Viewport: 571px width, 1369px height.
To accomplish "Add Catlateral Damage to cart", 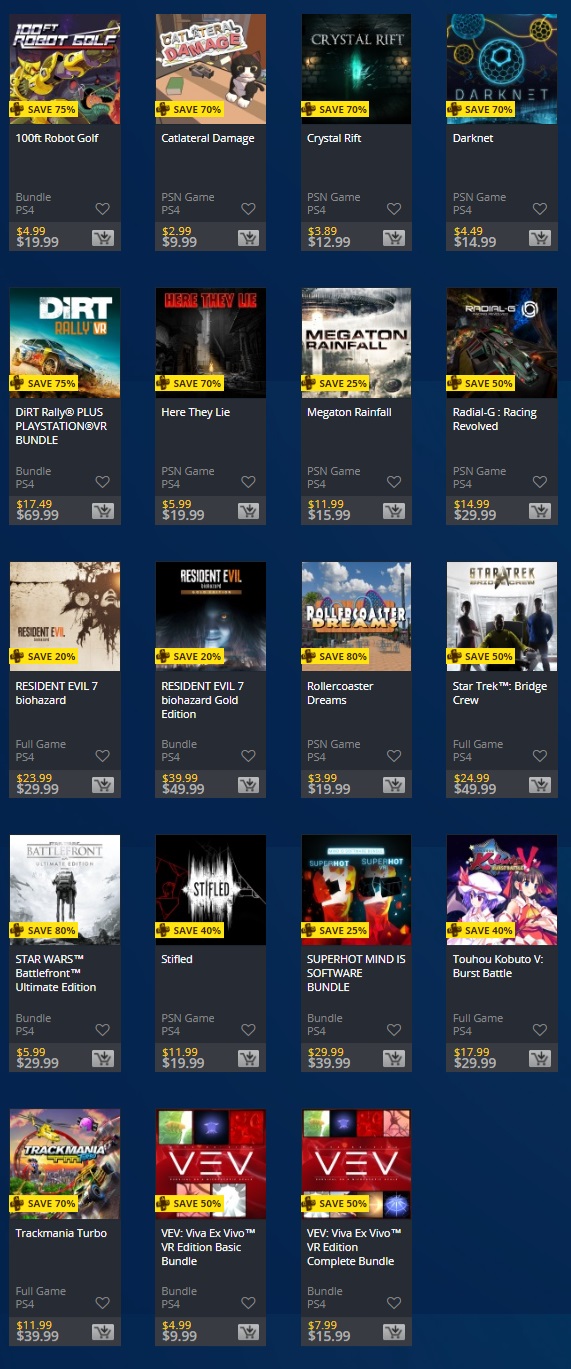I will 249,238.
